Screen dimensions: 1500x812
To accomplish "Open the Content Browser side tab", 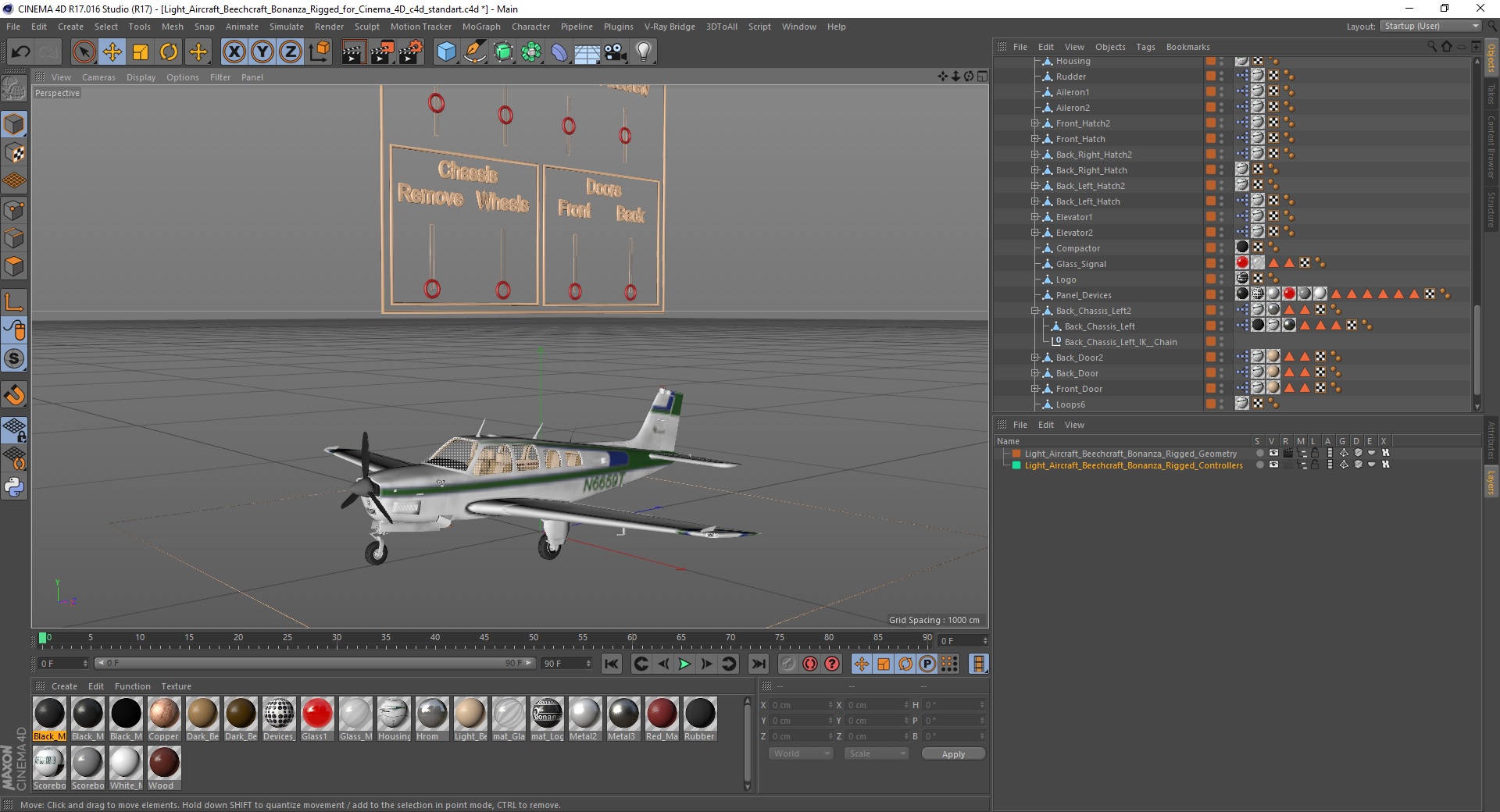I will [1491, 146].
